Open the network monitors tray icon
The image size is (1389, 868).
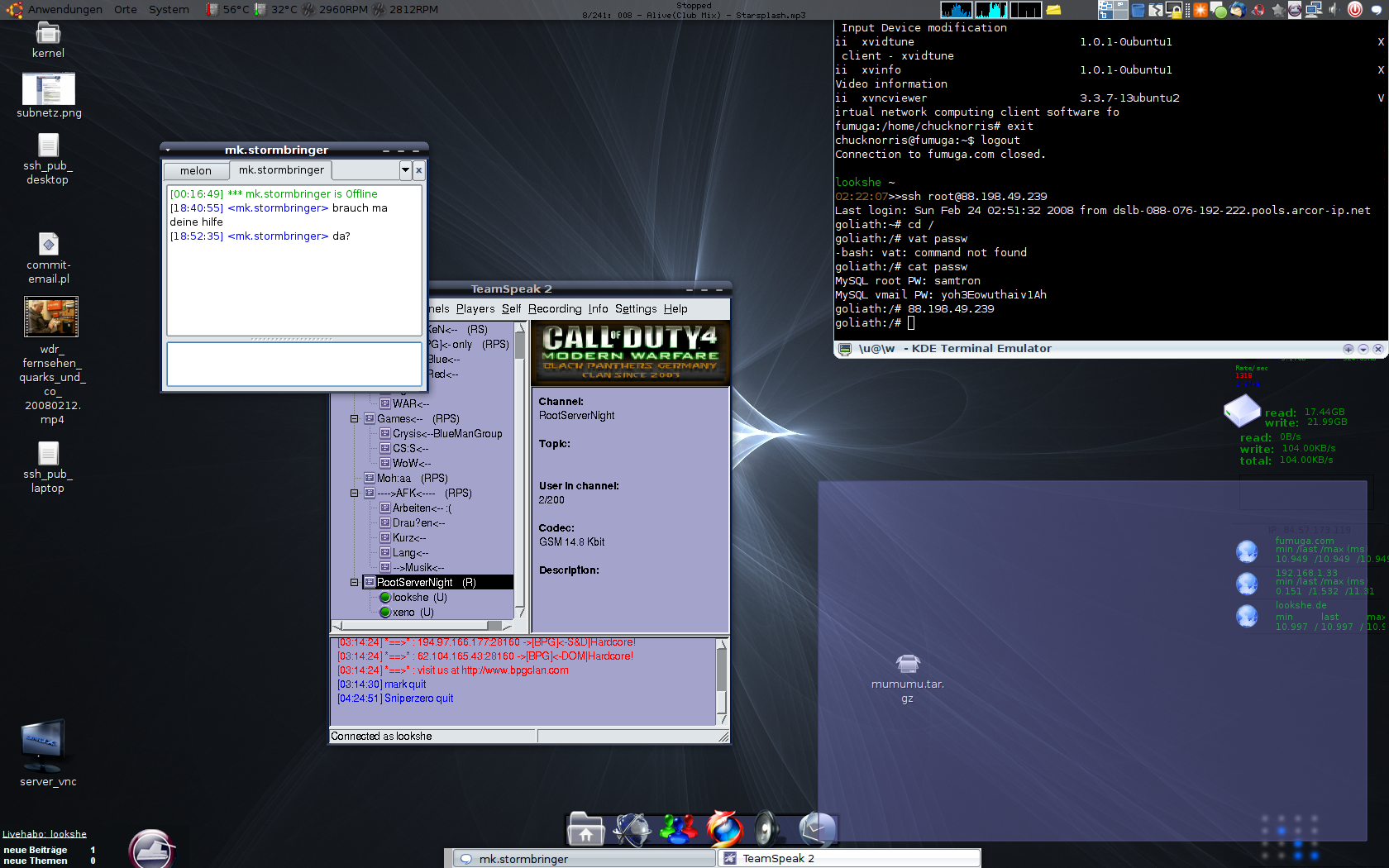click(1314, 10)
